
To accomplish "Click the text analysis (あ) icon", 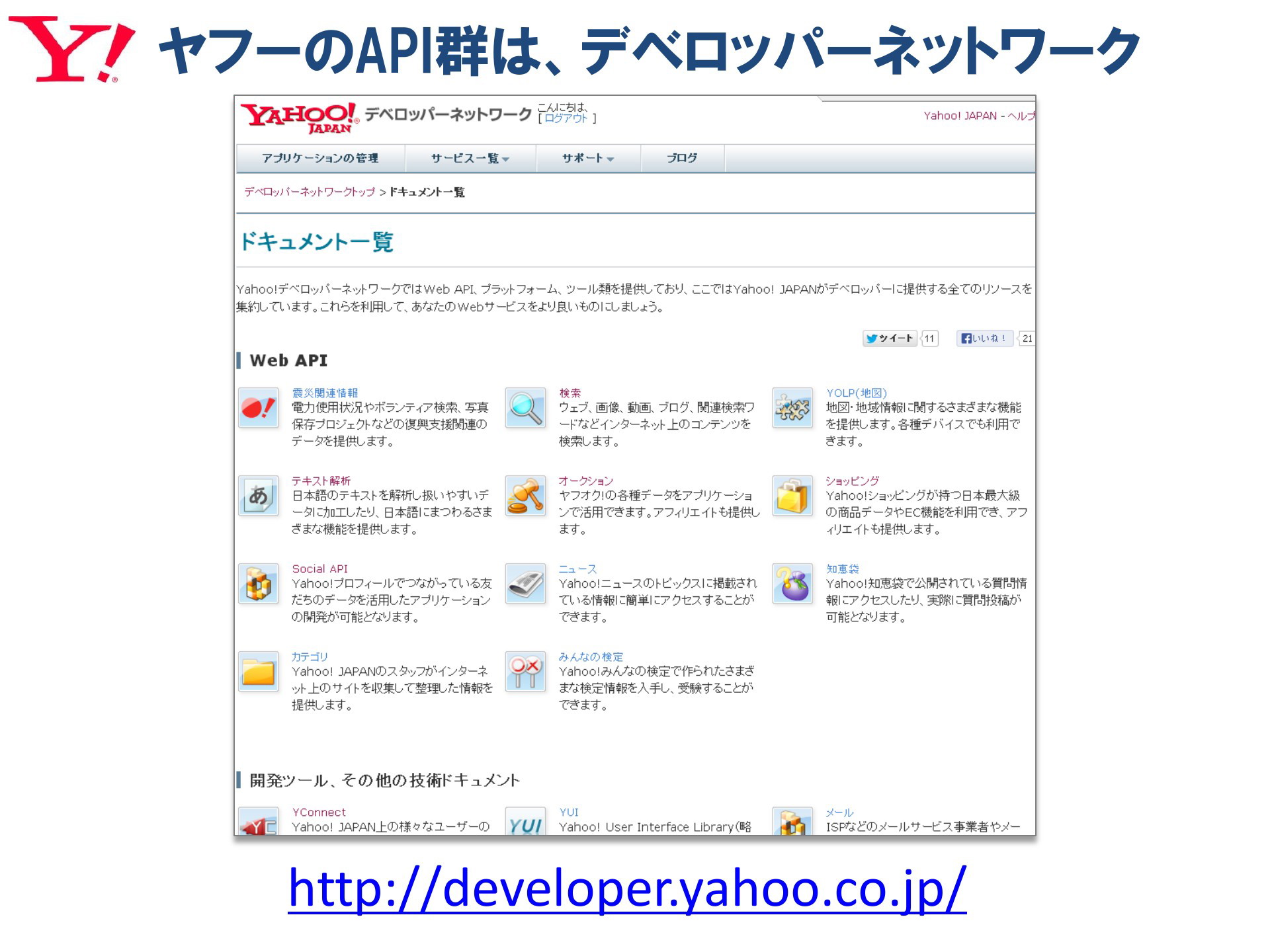I will [258, 496].
